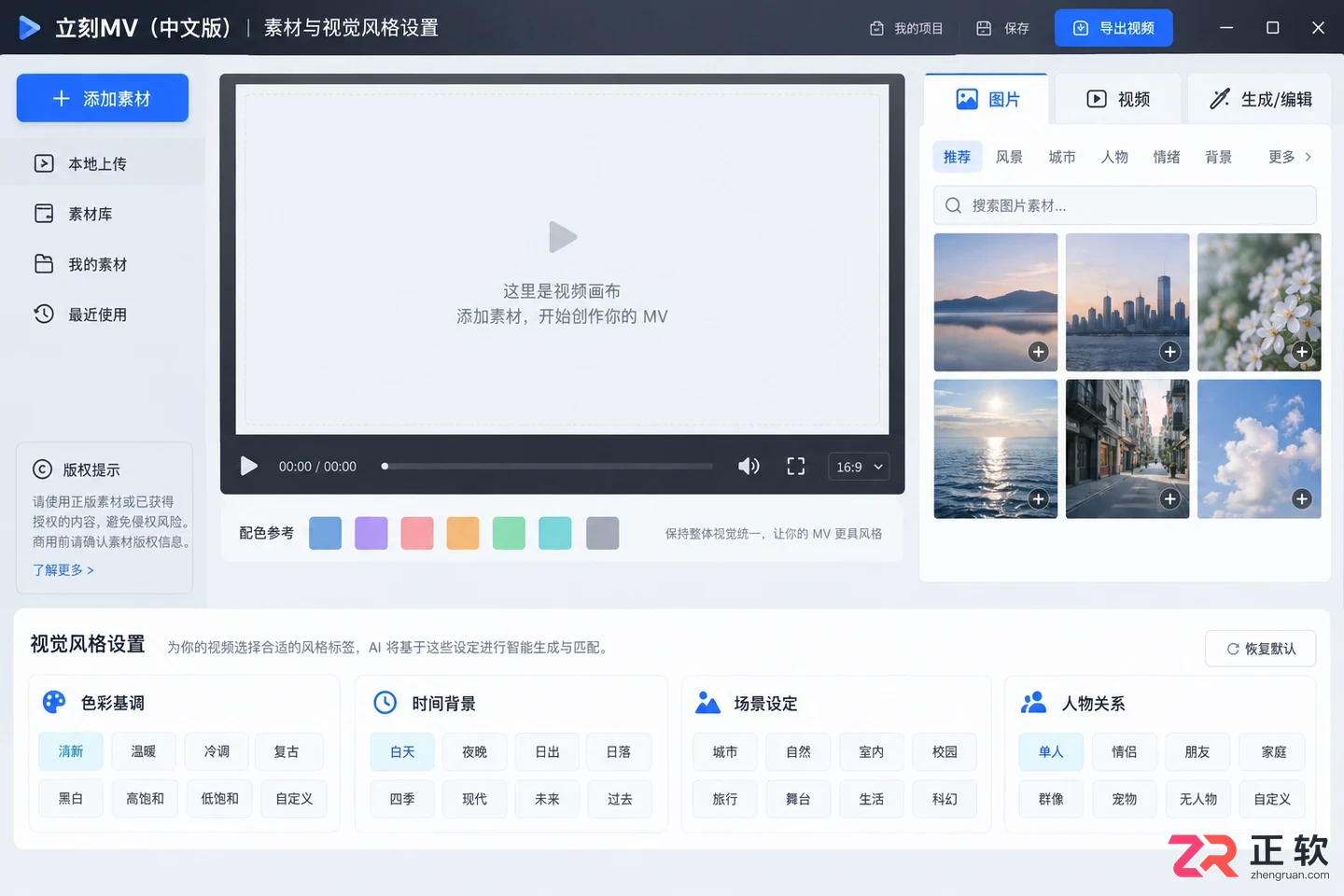Screen dimensions: 1344x896
Task: Add the clouds image via its plus icon
Action: (1302, 499)
